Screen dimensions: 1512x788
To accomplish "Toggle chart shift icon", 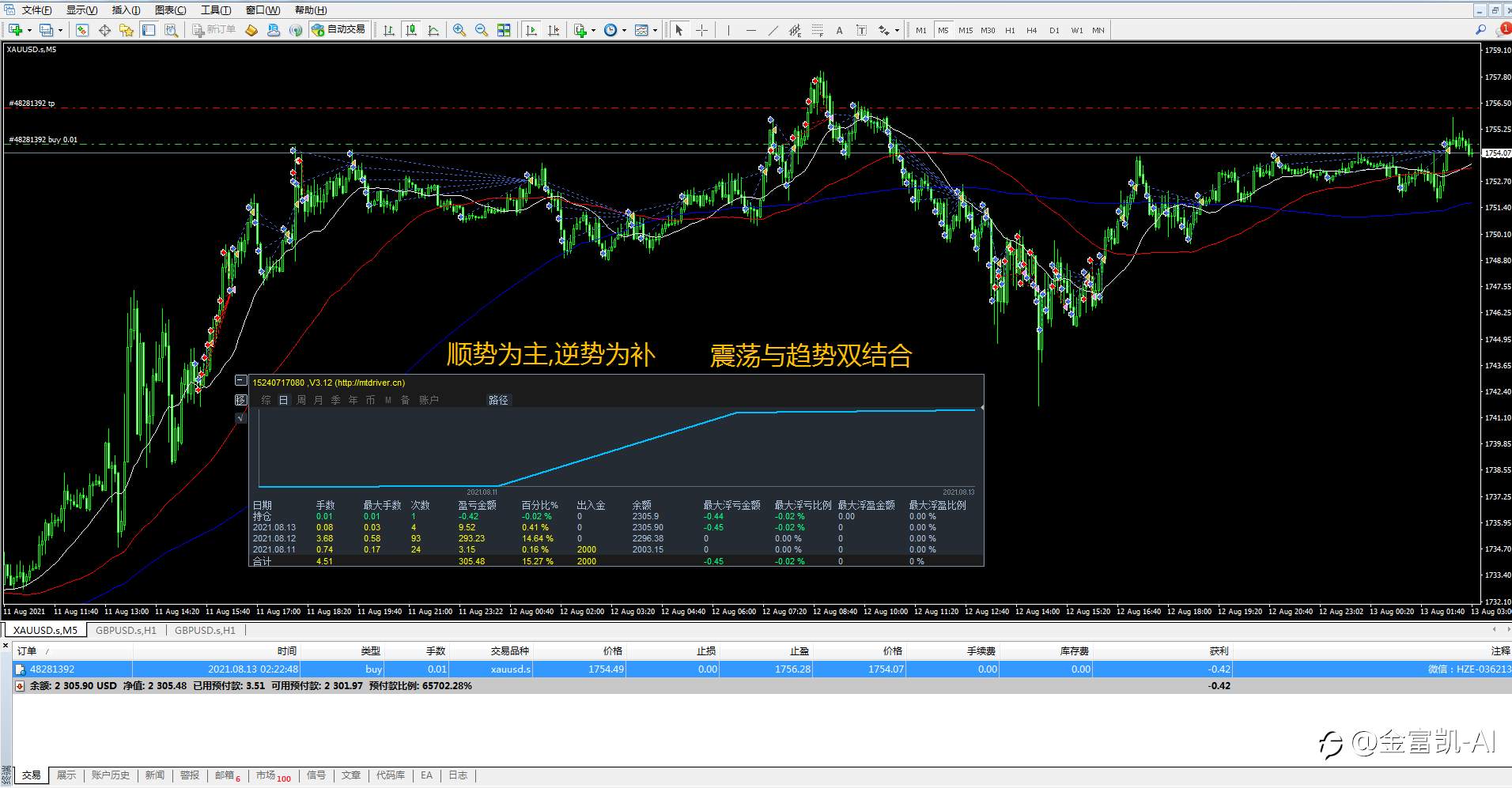I will coord(554,30).
